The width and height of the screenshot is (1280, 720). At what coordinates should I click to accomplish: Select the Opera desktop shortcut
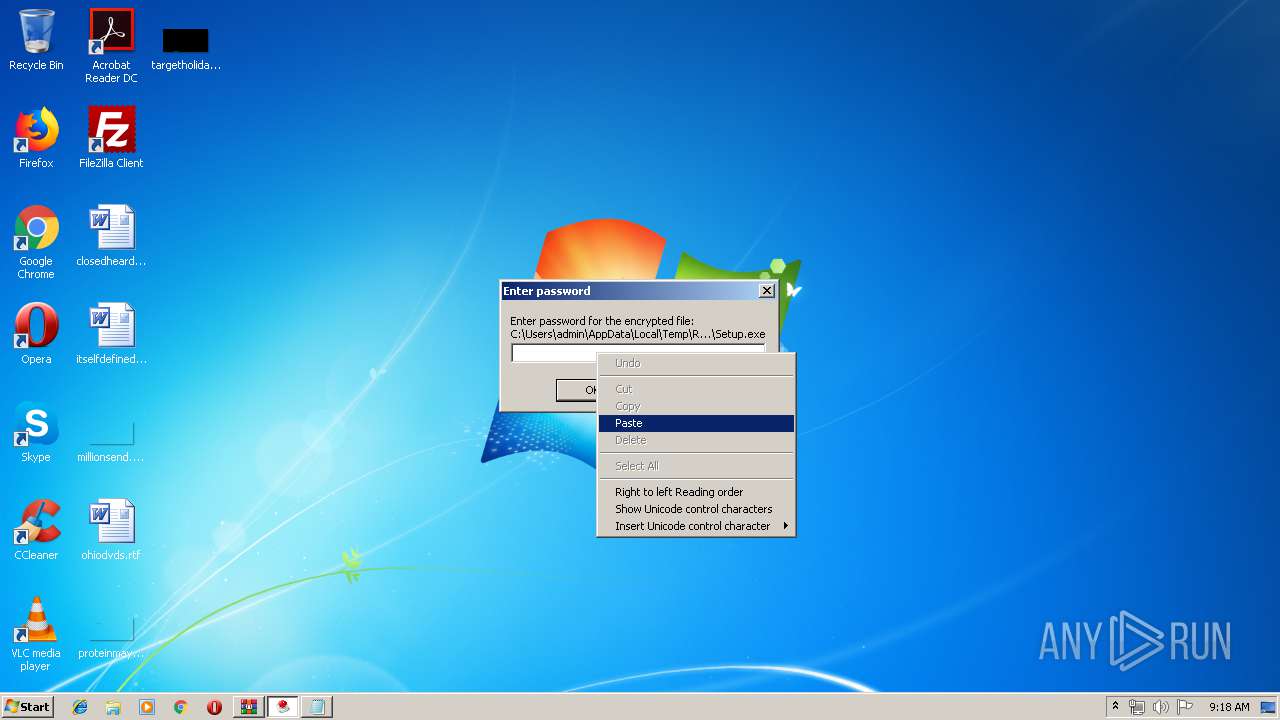pos(36,334)
